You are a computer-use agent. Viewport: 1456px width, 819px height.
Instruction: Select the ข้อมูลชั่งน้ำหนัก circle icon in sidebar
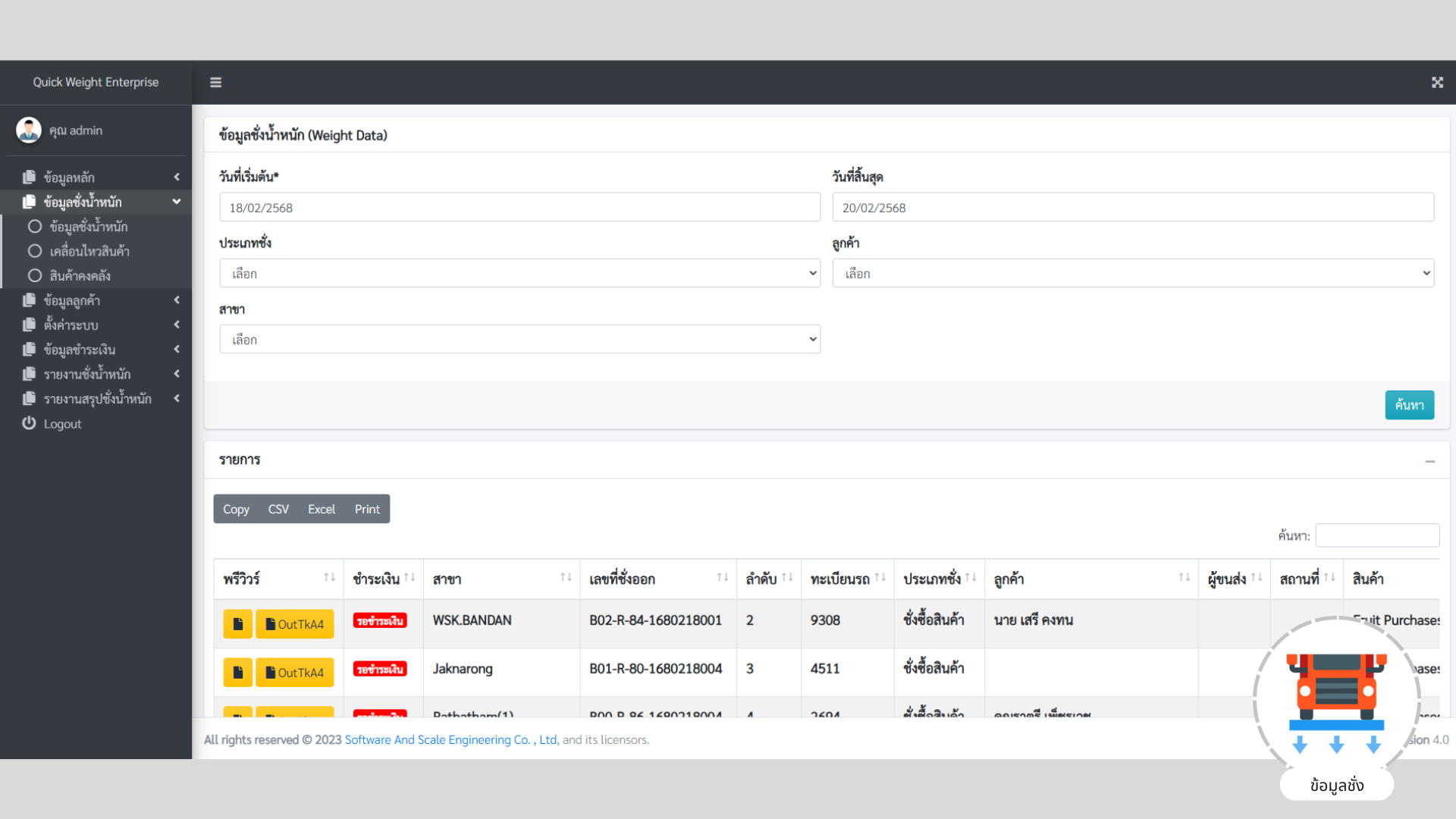click(x=34, y=226)
